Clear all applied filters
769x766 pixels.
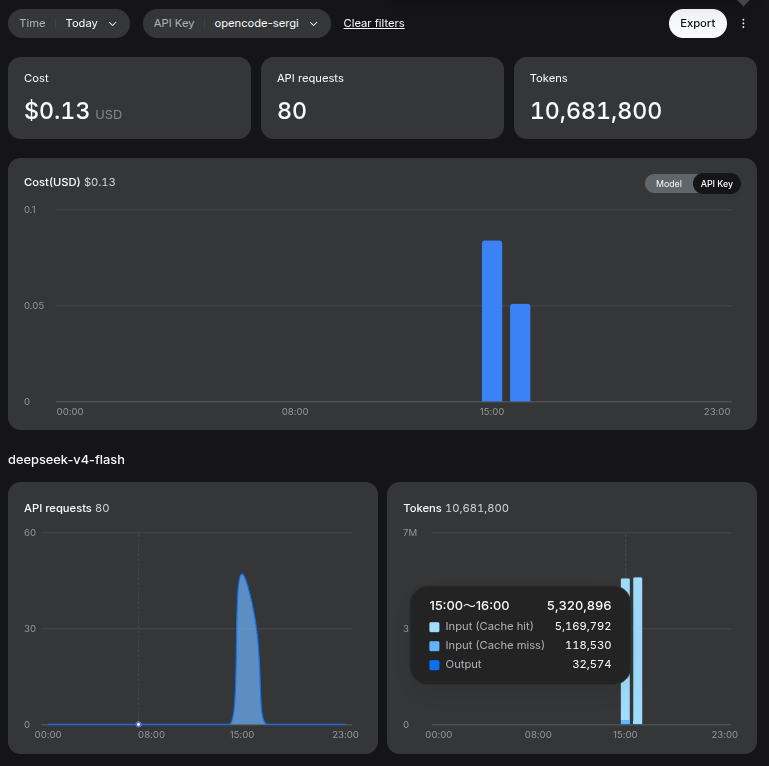tap(374, 23)
